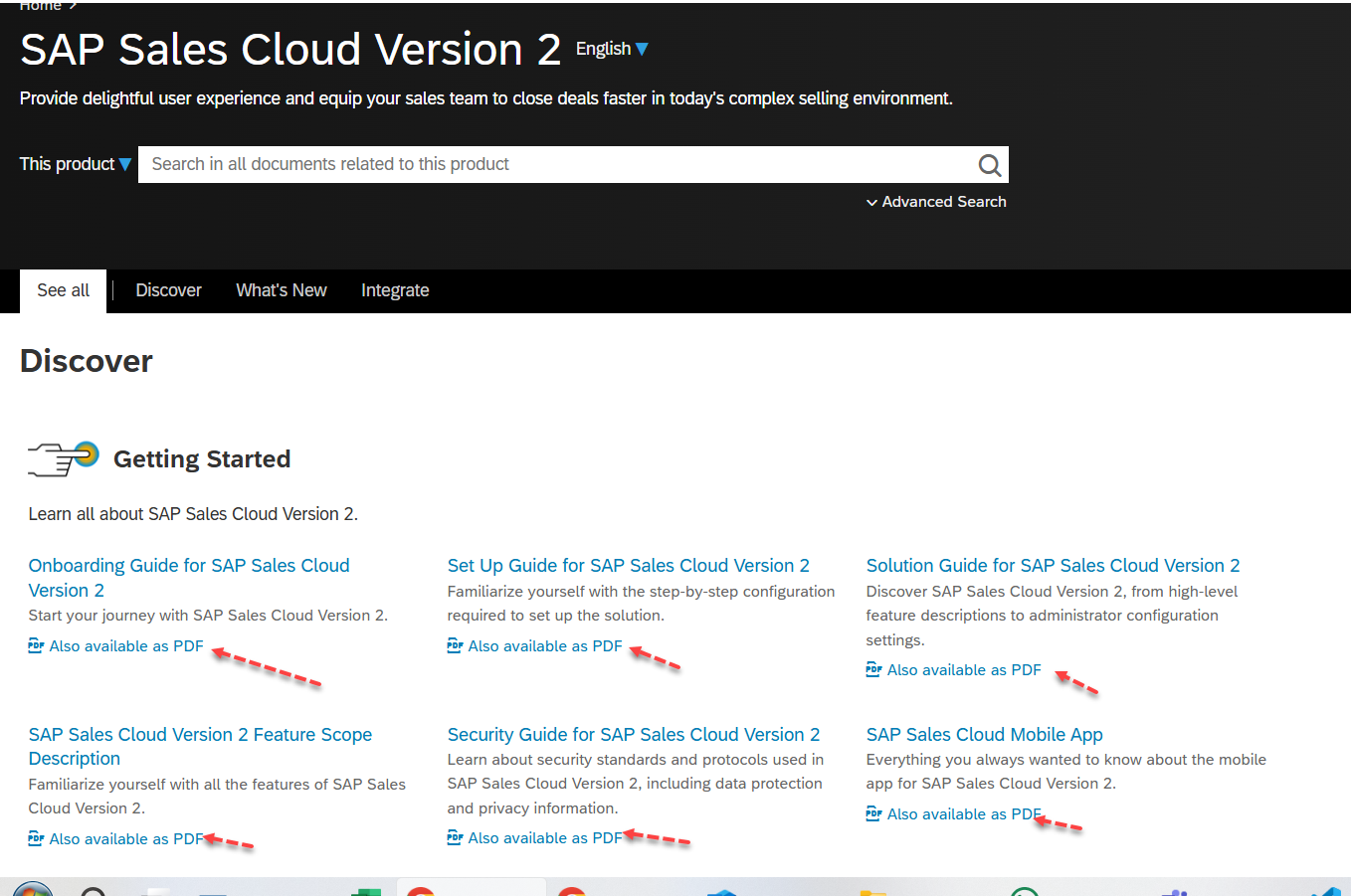This screenshot has width=1351, height=896.
Task: Click PDF icon under Set Up Guide
Action: coord(455,646)
